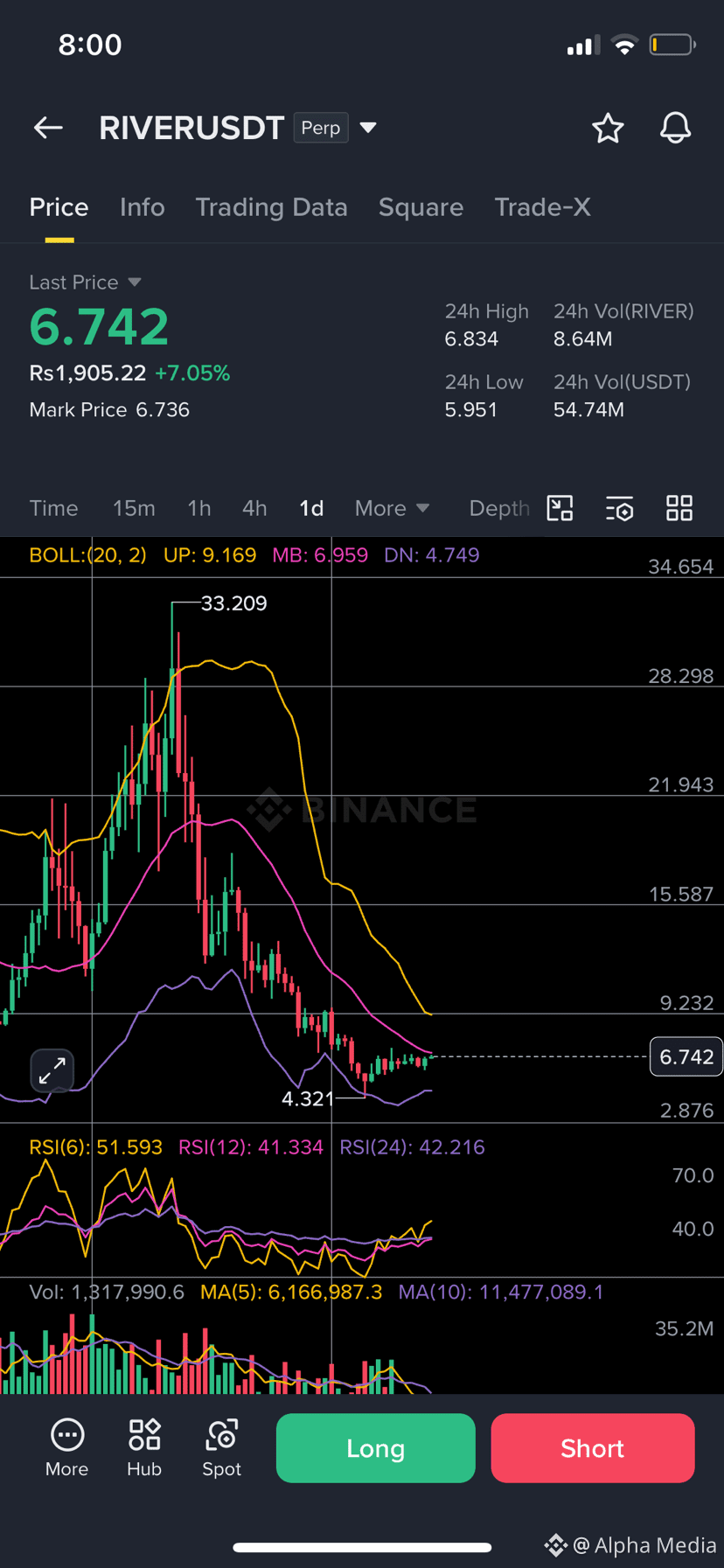The image size is (724, 1568).
Task: Select the 1h interval
Action: pos(199,508)
